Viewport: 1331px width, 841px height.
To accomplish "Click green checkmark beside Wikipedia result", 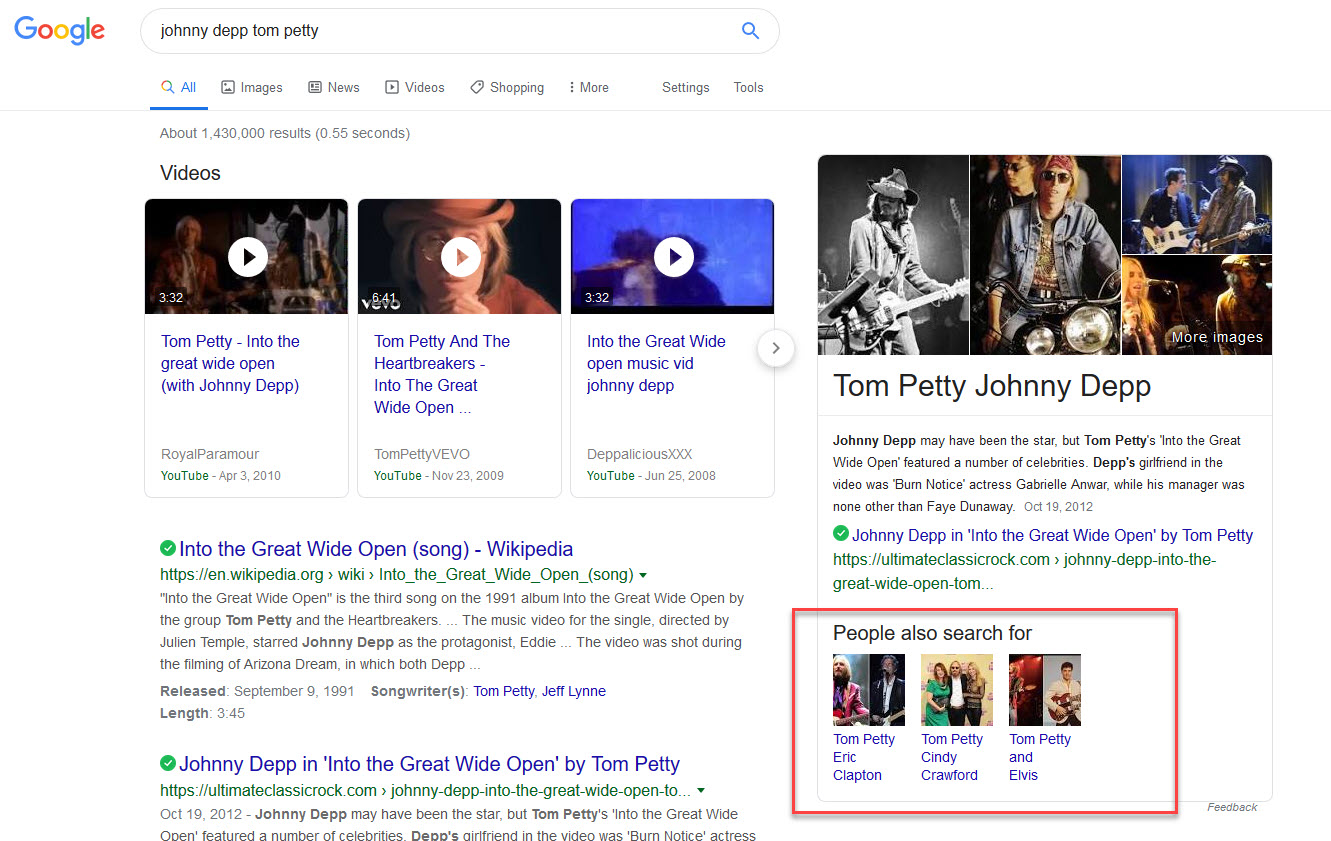I will (168, 548).
